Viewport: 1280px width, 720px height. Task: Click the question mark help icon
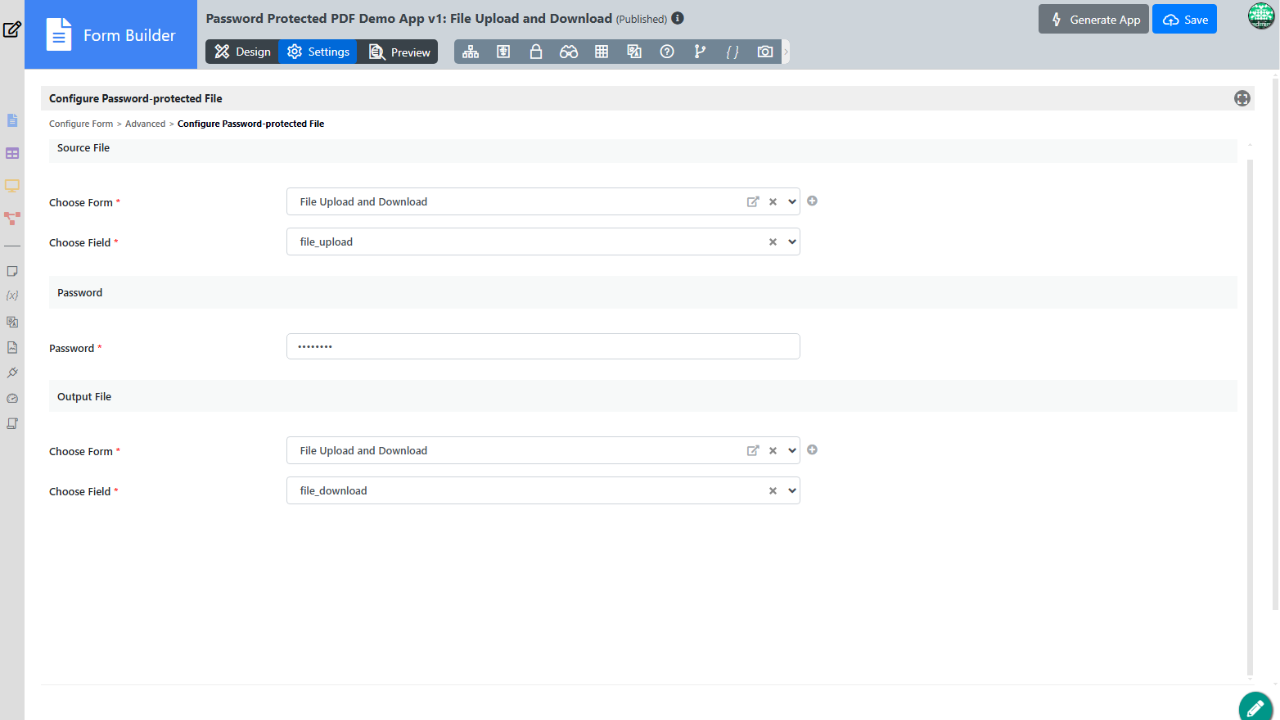click(667, 52)
